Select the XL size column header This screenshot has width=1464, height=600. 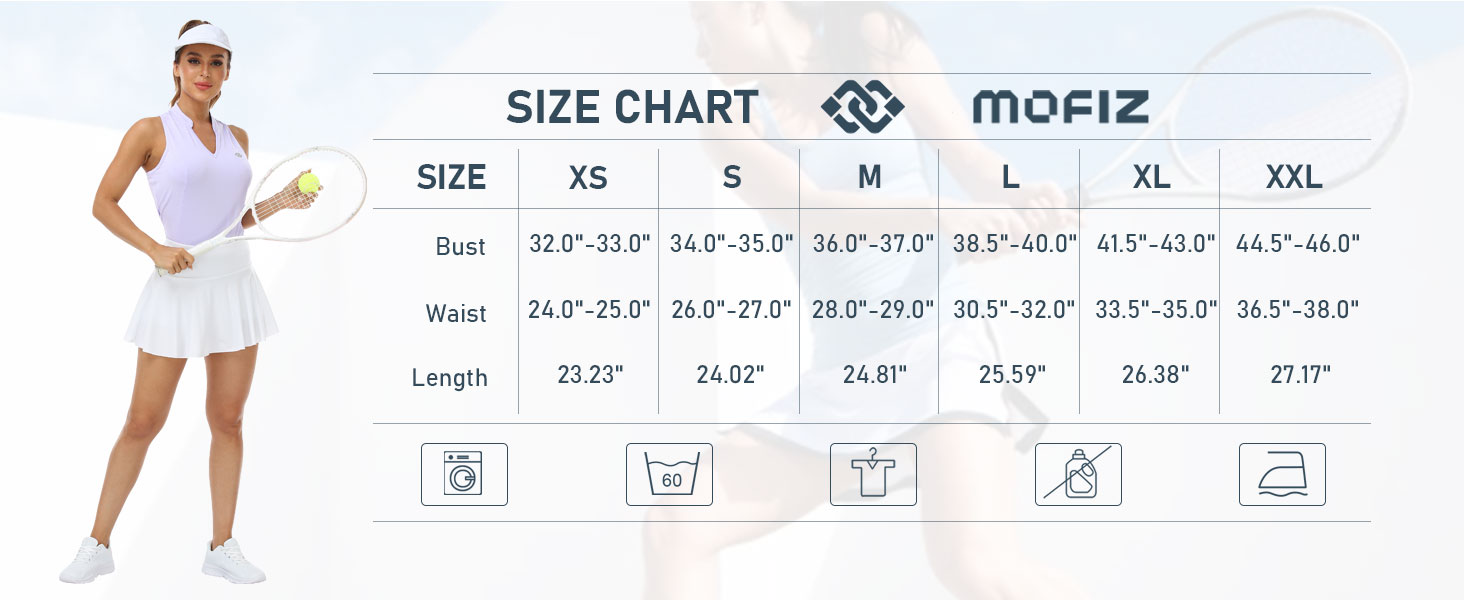1151,178
